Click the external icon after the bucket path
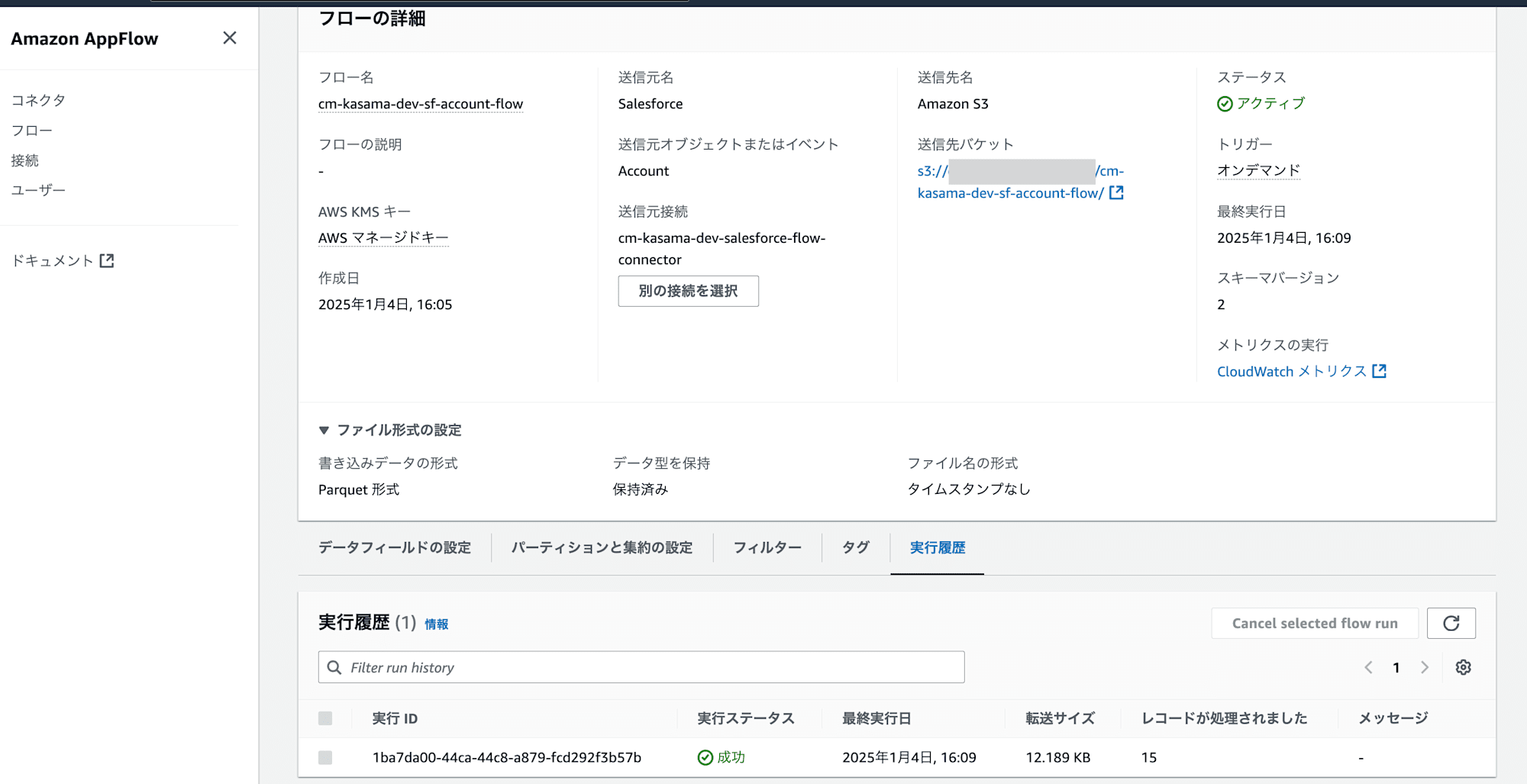 1116,193
